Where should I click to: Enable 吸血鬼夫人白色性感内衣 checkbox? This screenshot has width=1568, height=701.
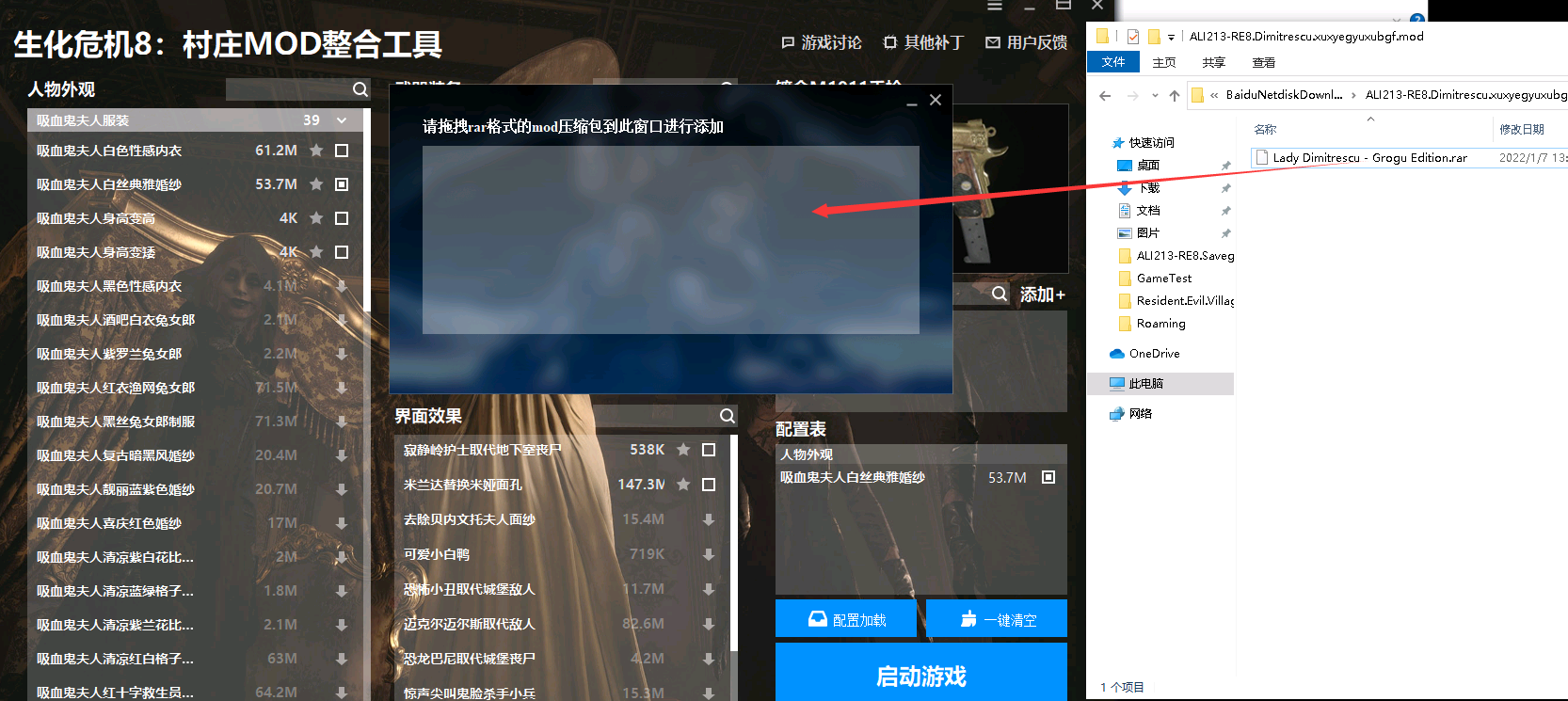coord(342,151)
